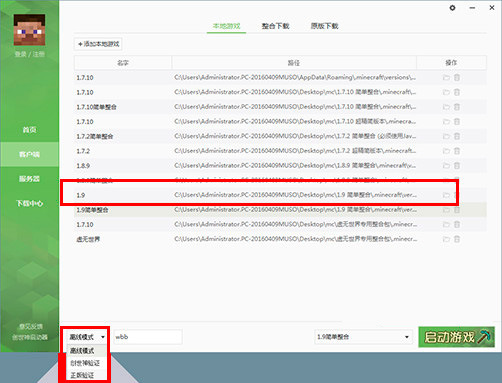Open folder for 1.9简单整合 entry

point(446,210)
